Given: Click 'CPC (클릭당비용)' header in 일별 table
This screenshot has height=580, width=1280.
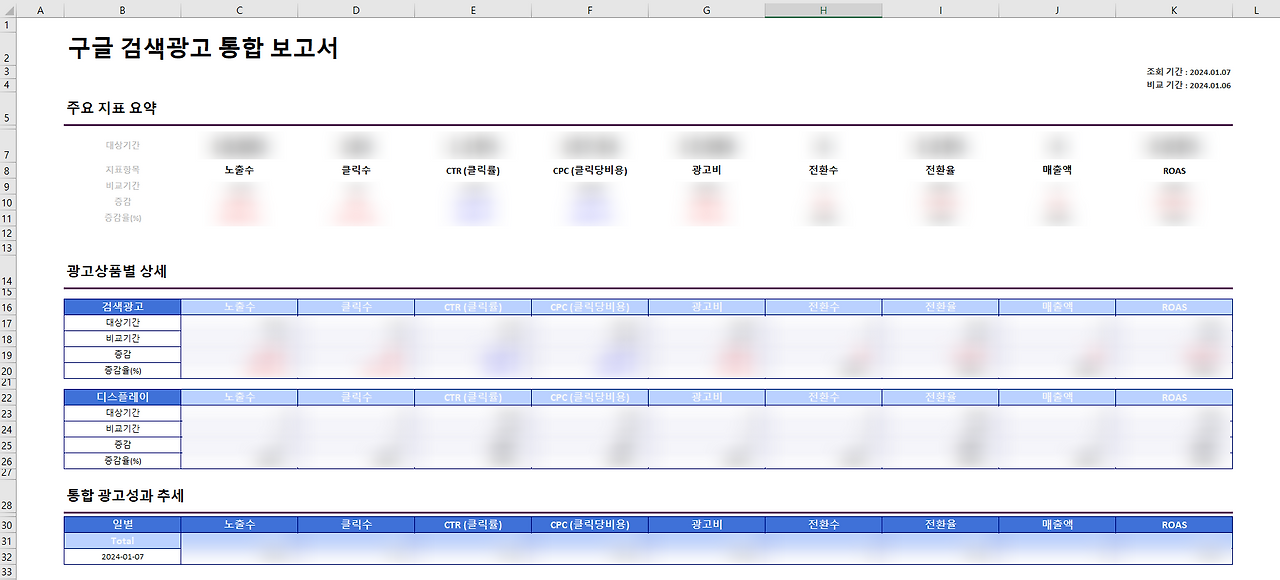Looking at the screenshot, I should (590, 525).
